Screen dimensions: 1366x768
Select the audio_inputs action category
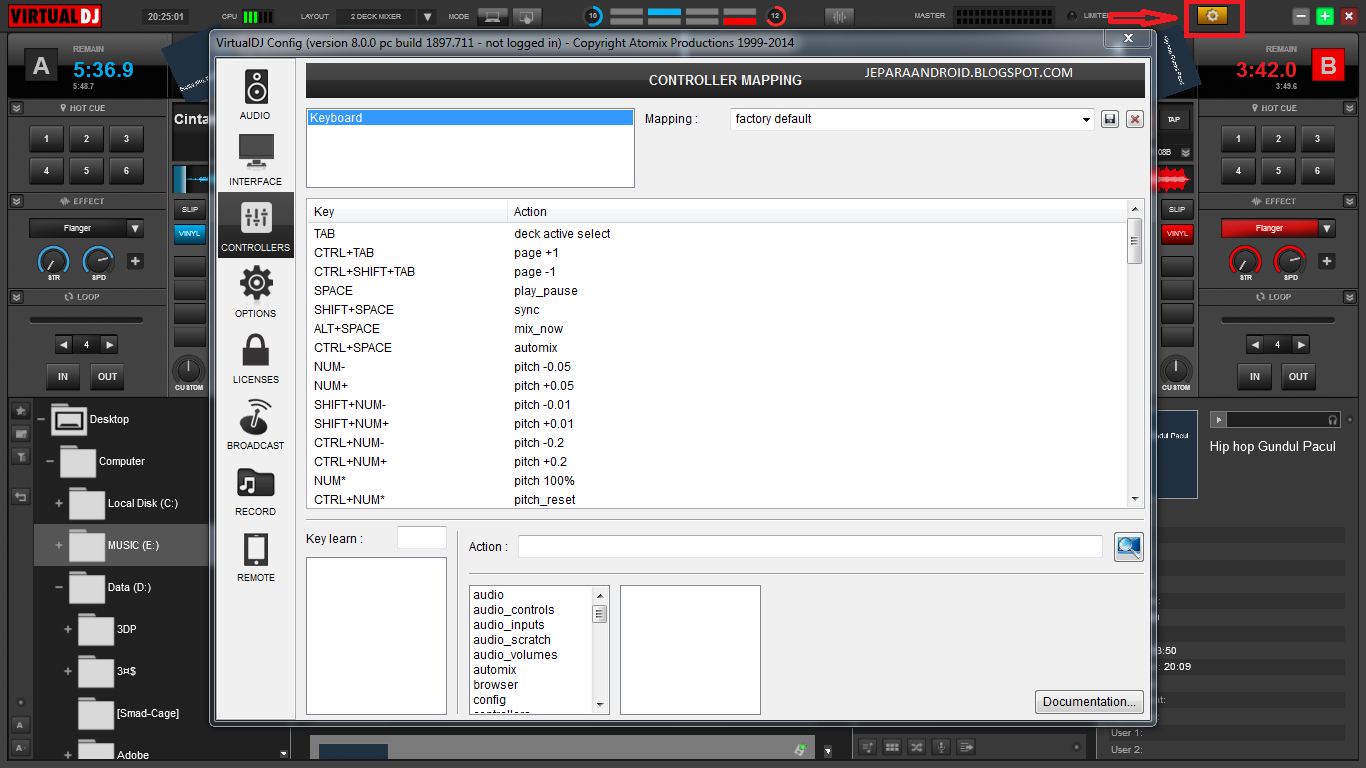click(x=509, y=625)
